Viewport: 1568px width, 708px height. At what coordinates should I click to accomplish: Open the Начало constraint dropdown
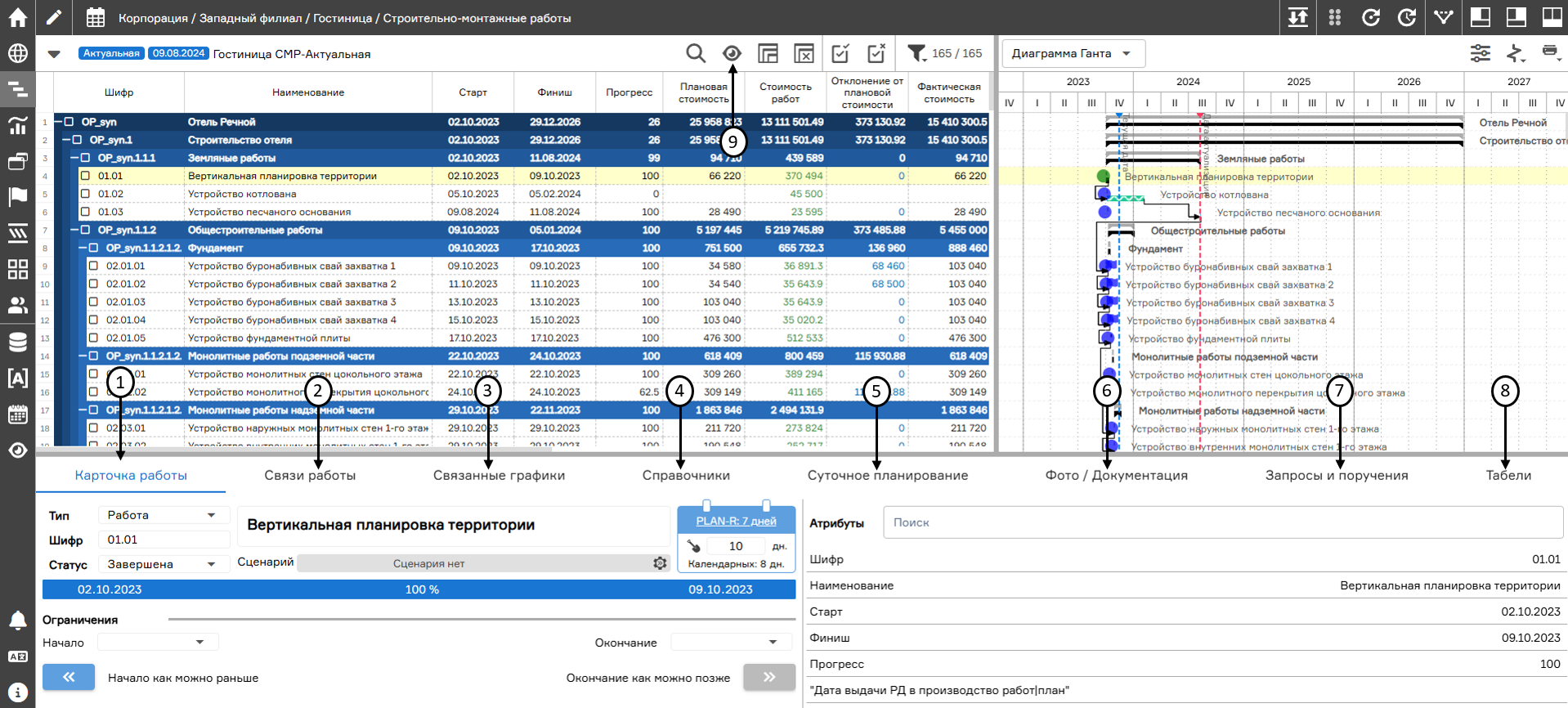[158, 643]
